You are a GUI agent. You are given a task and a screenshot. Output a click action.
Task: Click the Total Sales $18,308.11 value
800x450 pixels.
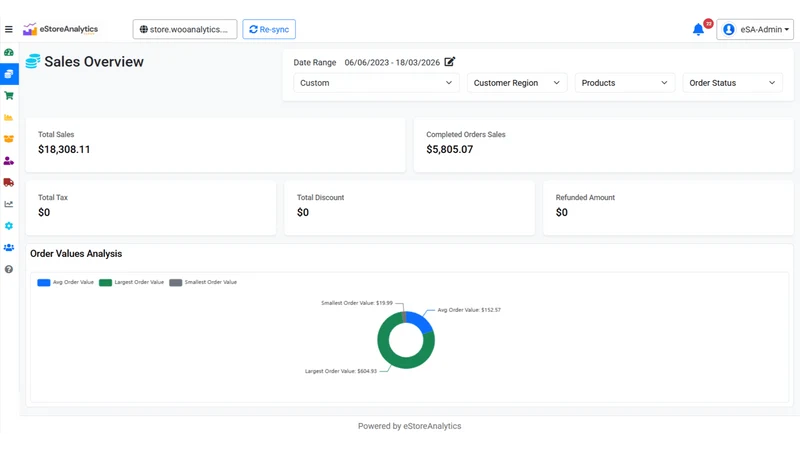click(64, 149)
